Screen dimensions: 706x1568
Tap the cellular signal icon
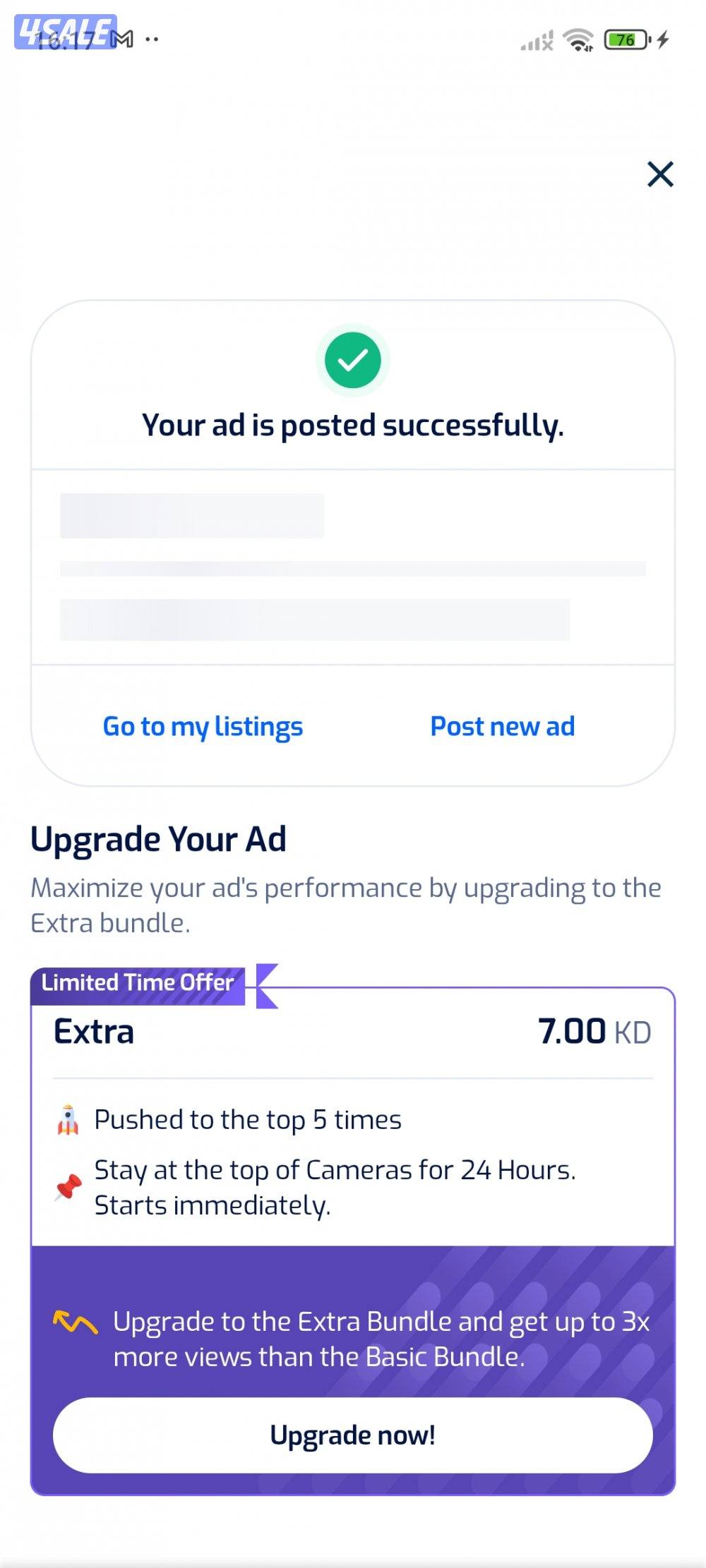(537, 41)
